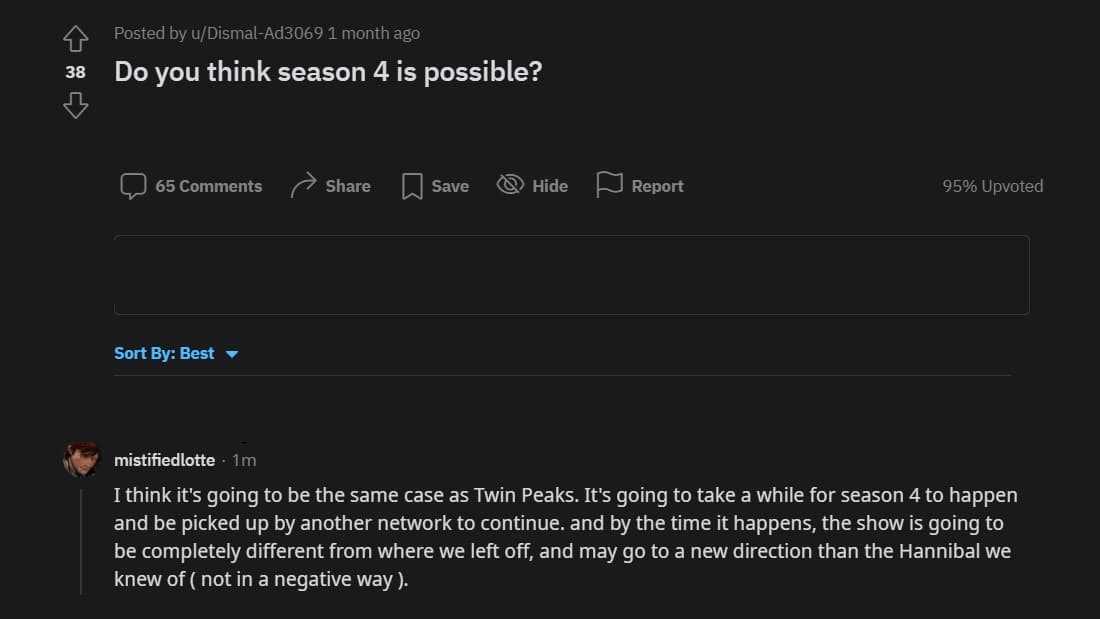Click the sort dropdown arrow
1100x619 pixels.
pos(232,354)
